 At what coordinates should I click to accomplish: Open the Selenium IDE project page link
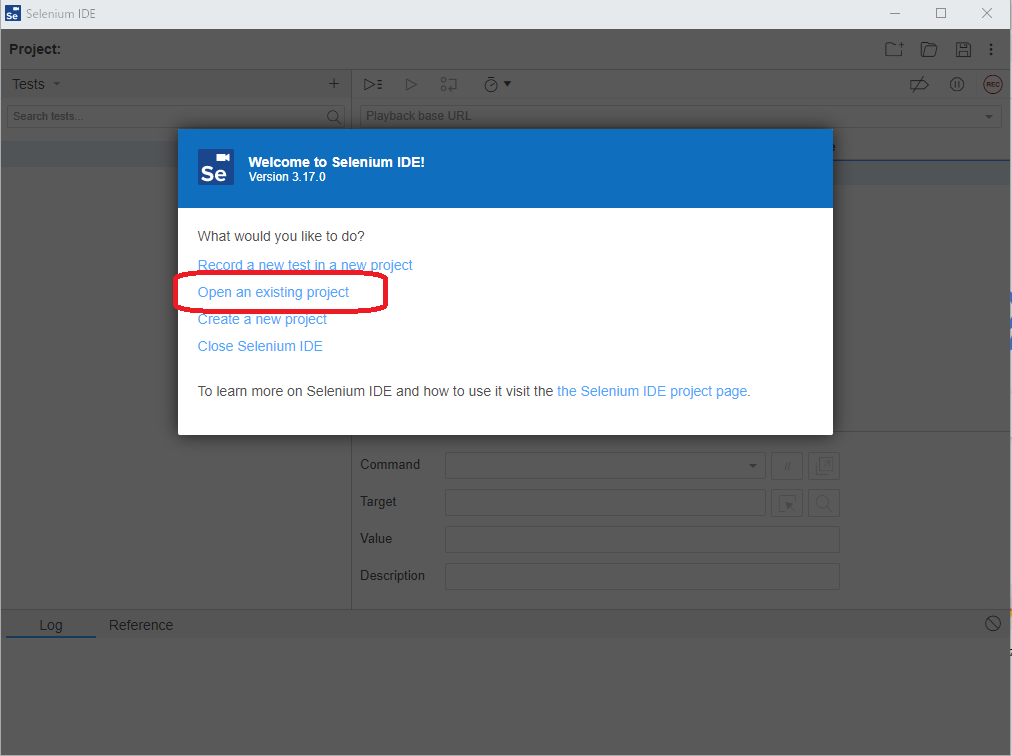coord(652,391)
